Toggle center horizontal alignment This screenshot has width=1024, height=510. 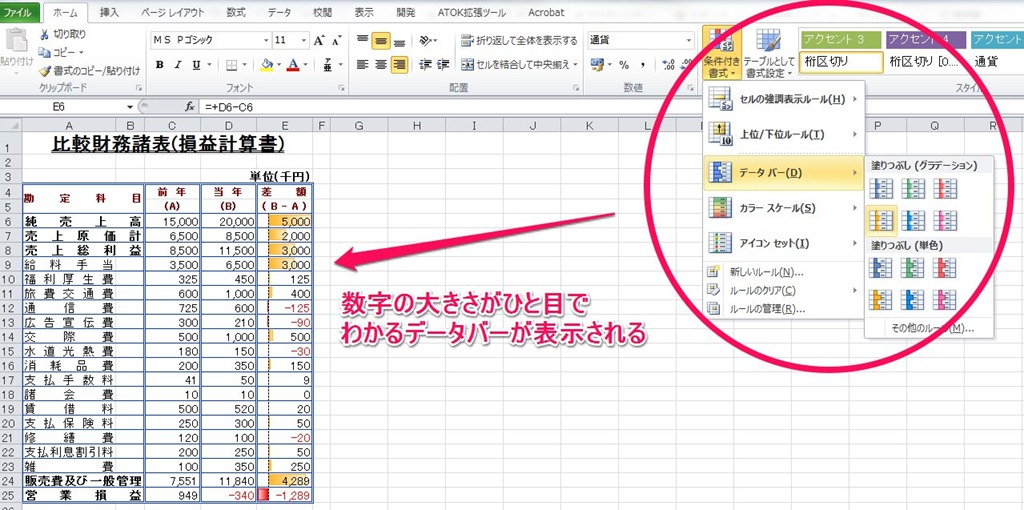(380, 65)
